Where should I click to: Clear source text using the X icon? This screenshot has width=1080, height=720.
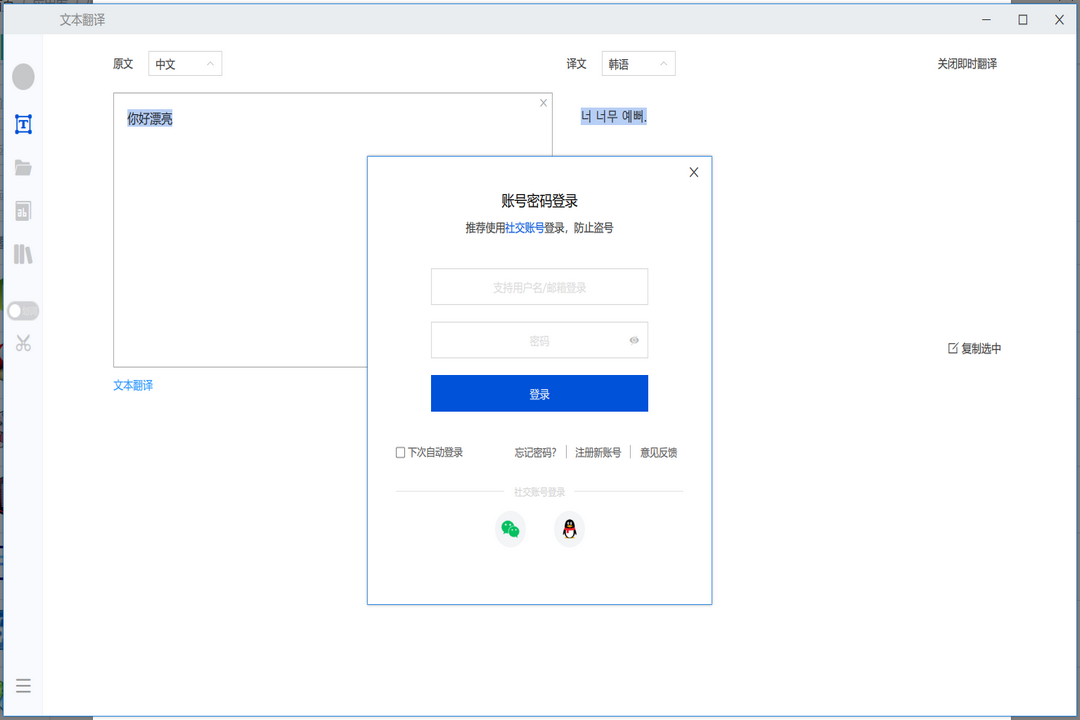[543, 102]
